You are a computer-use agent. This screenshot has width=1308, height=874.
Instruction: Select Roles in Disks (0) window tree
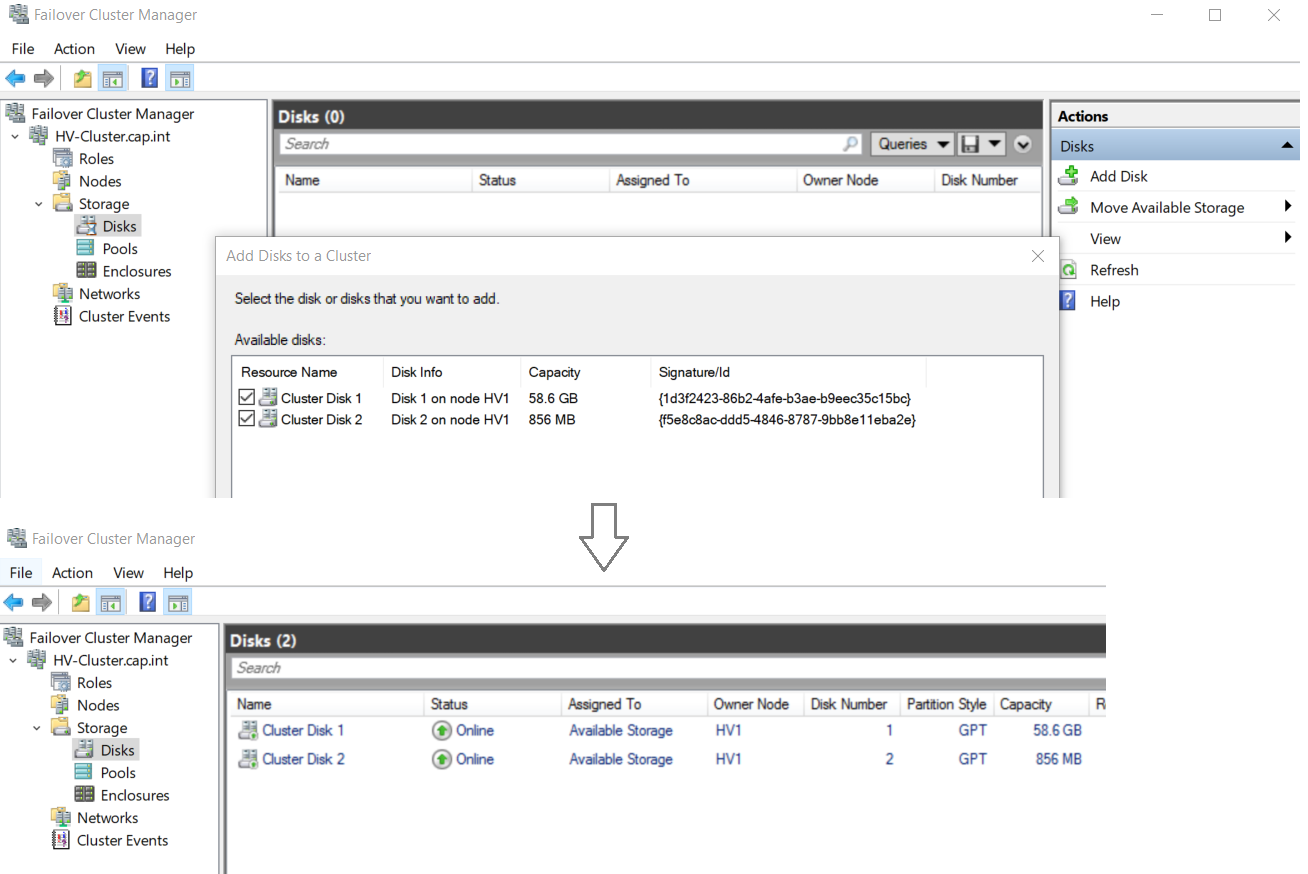[96, 159]
